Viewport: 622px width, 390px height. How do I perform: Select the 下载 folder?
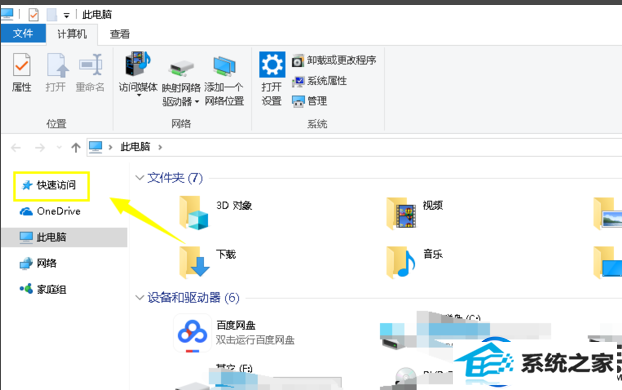pyautogui.click(x=208, y=261)
